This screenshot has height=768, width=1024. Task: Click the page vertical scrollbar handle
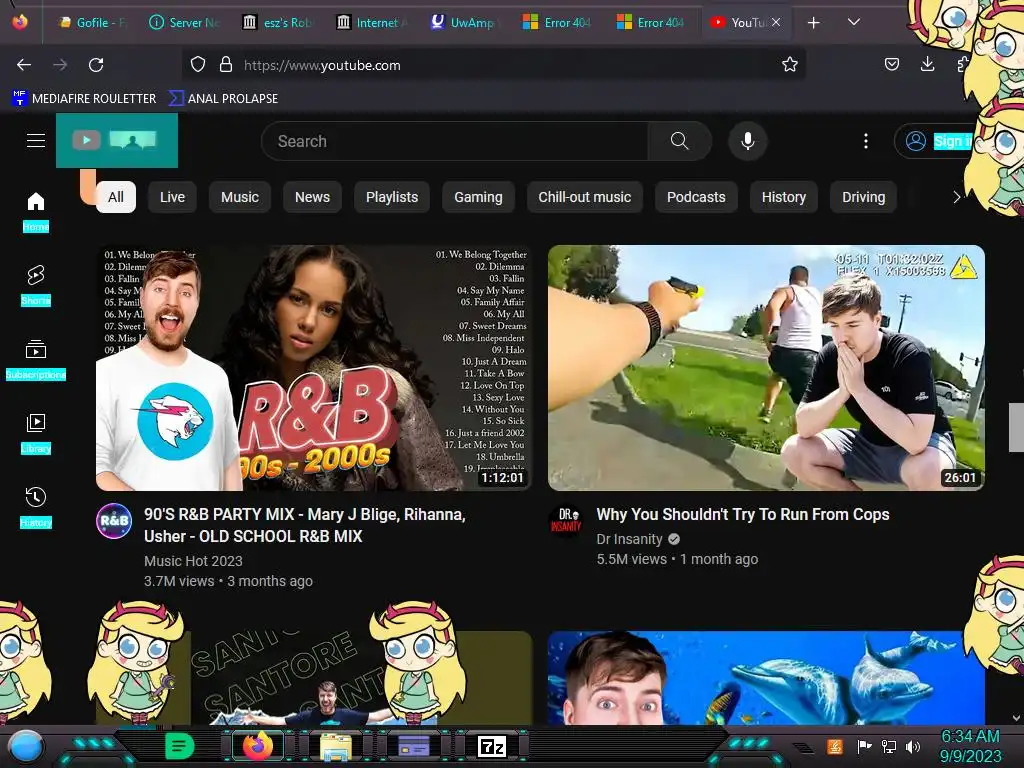coord(1016,428)
